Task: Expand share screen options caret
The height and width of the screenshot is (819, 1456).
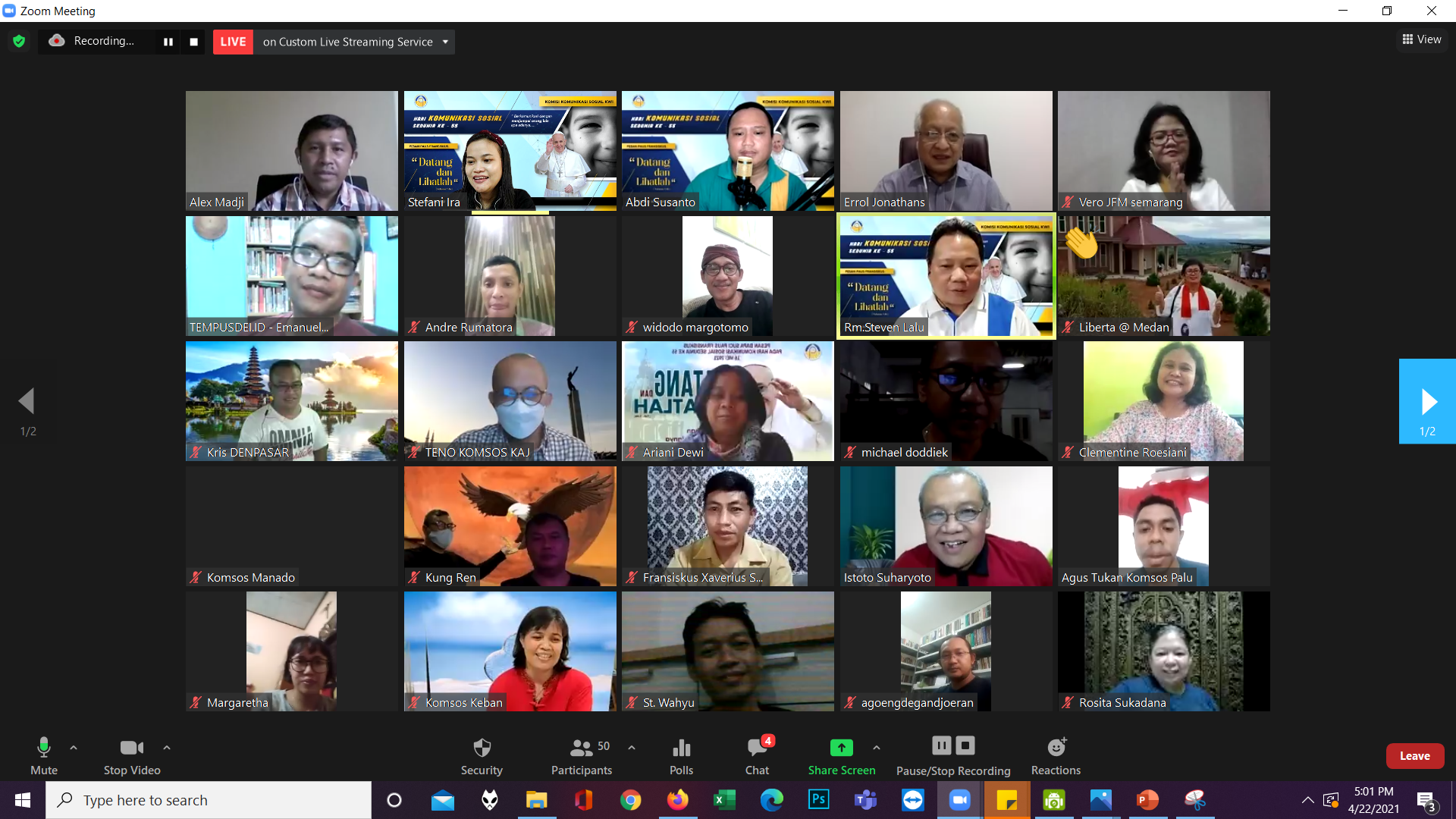Action: [x=877, y=748]
